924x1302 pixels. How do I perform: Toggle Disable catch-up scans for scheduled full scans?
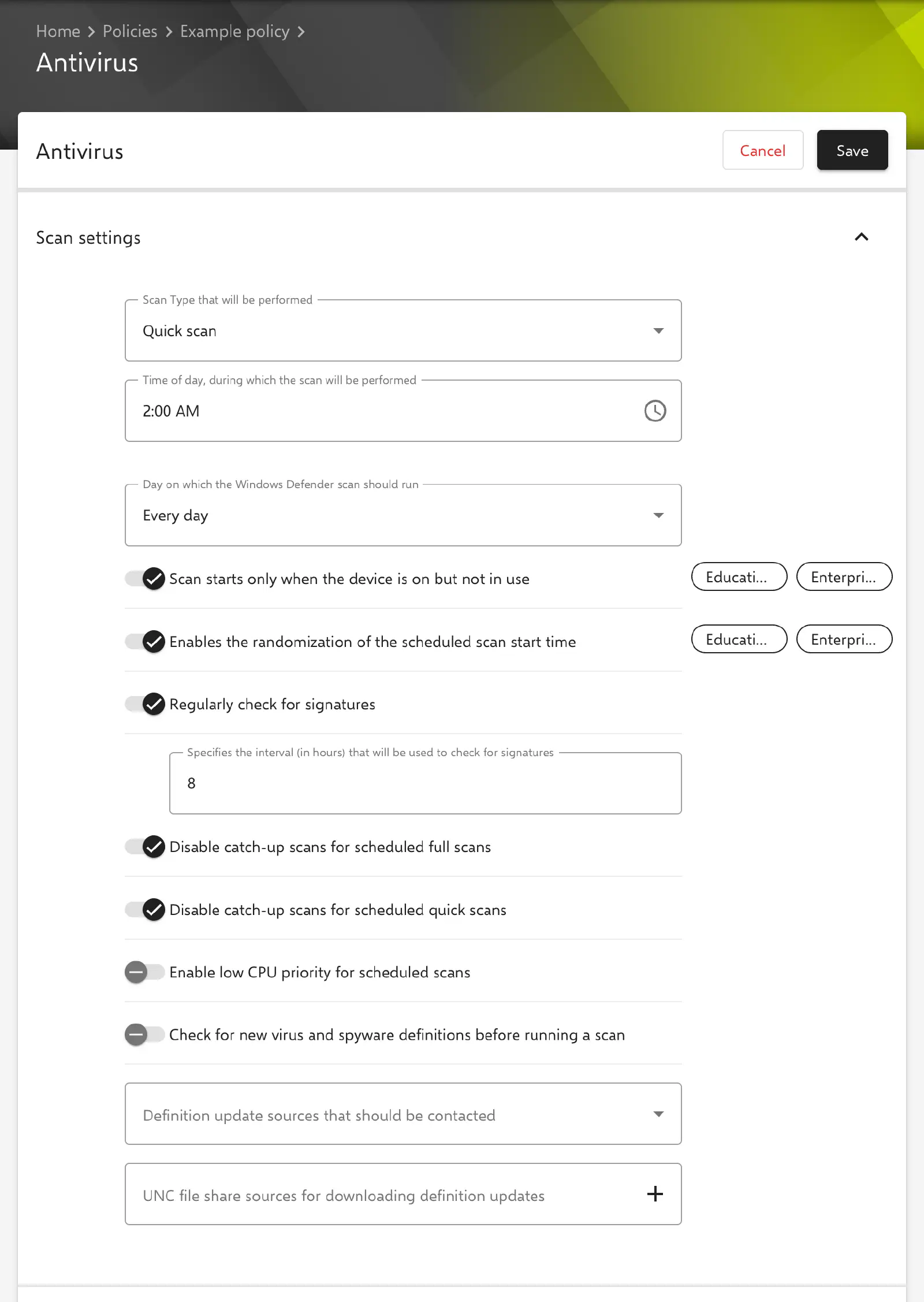click(x=146, y=847)
